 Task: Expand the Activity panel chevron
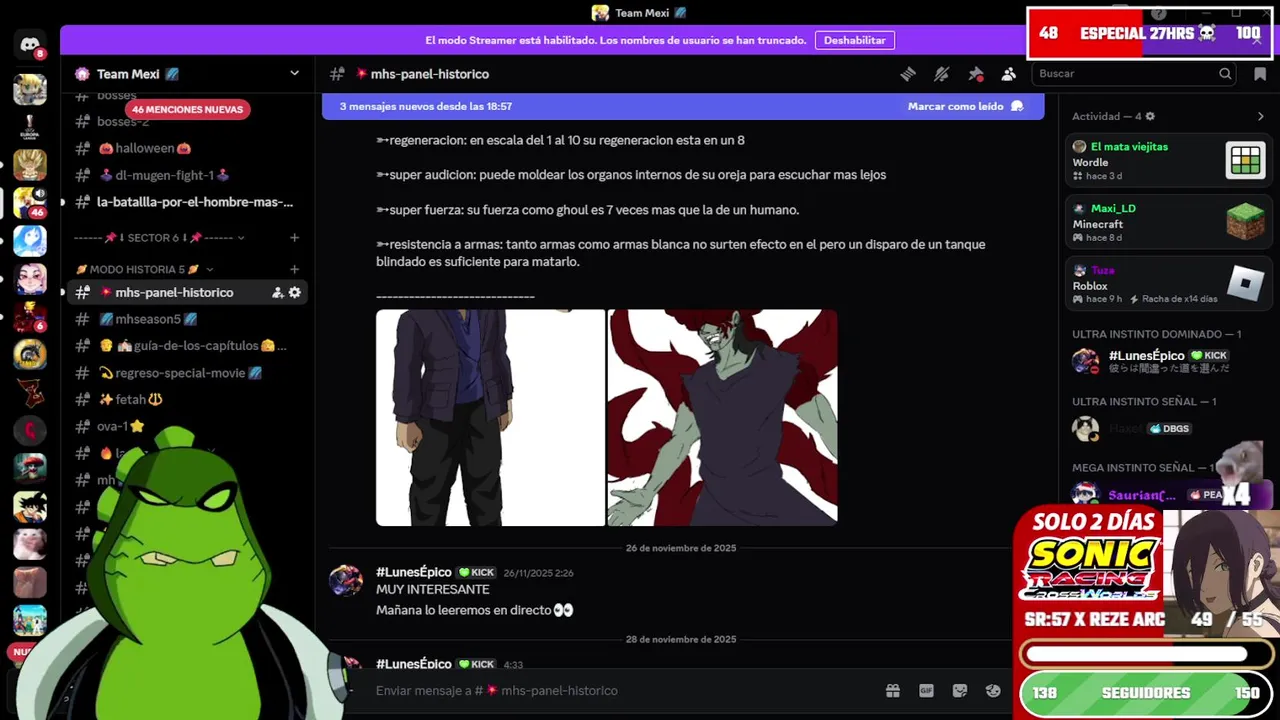point(1260,116)
